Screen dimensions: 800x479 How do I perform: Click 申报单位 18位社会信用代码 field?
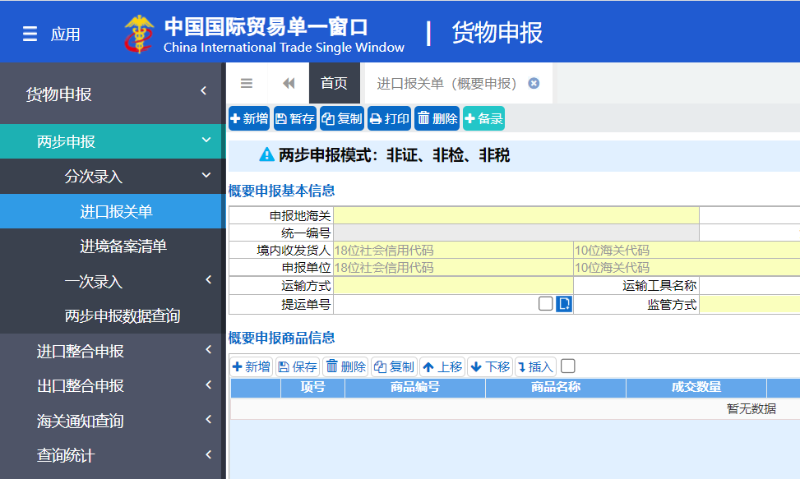tap(453, 267)
